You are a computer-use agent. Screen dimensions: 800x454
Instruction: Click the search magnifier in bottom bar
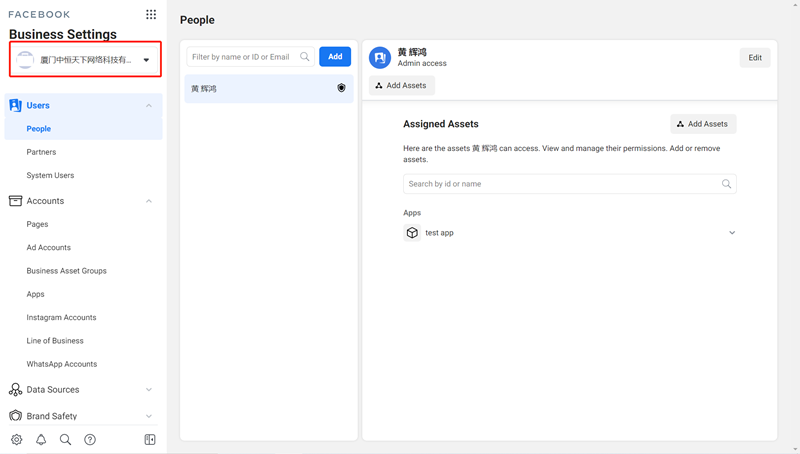point(65,440)
